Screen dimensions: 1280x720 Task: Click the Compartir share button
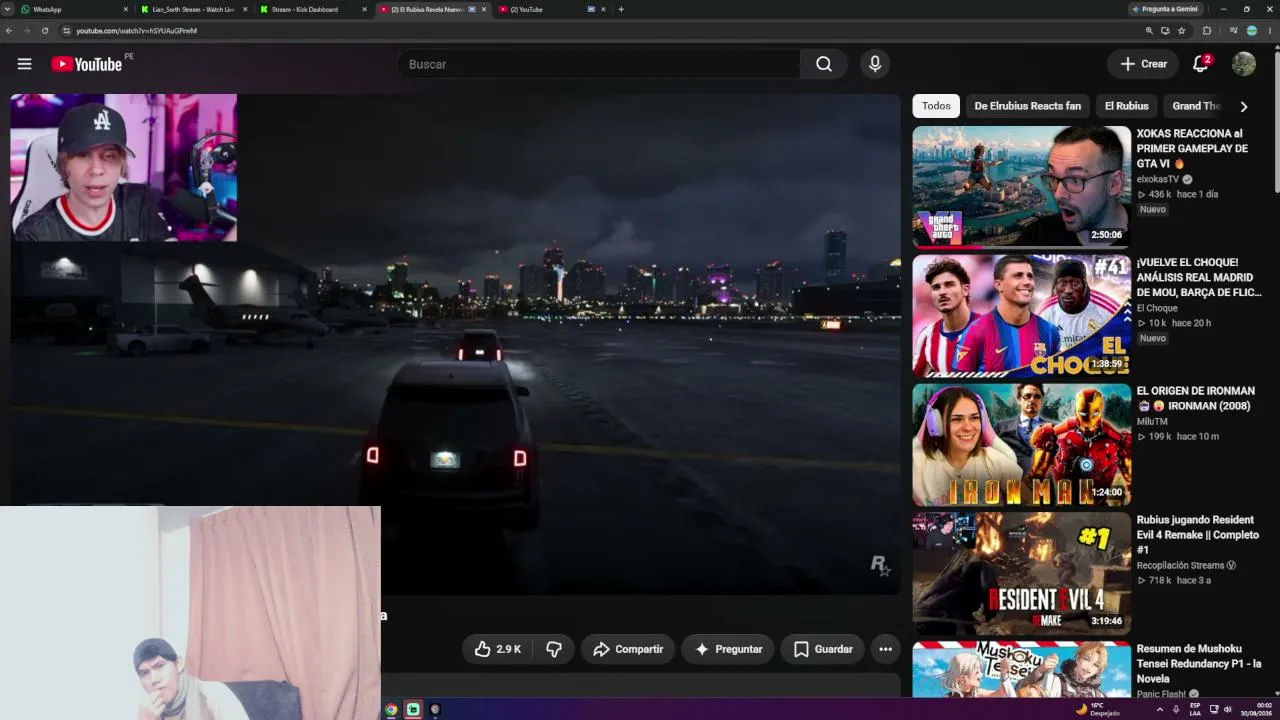628,649
